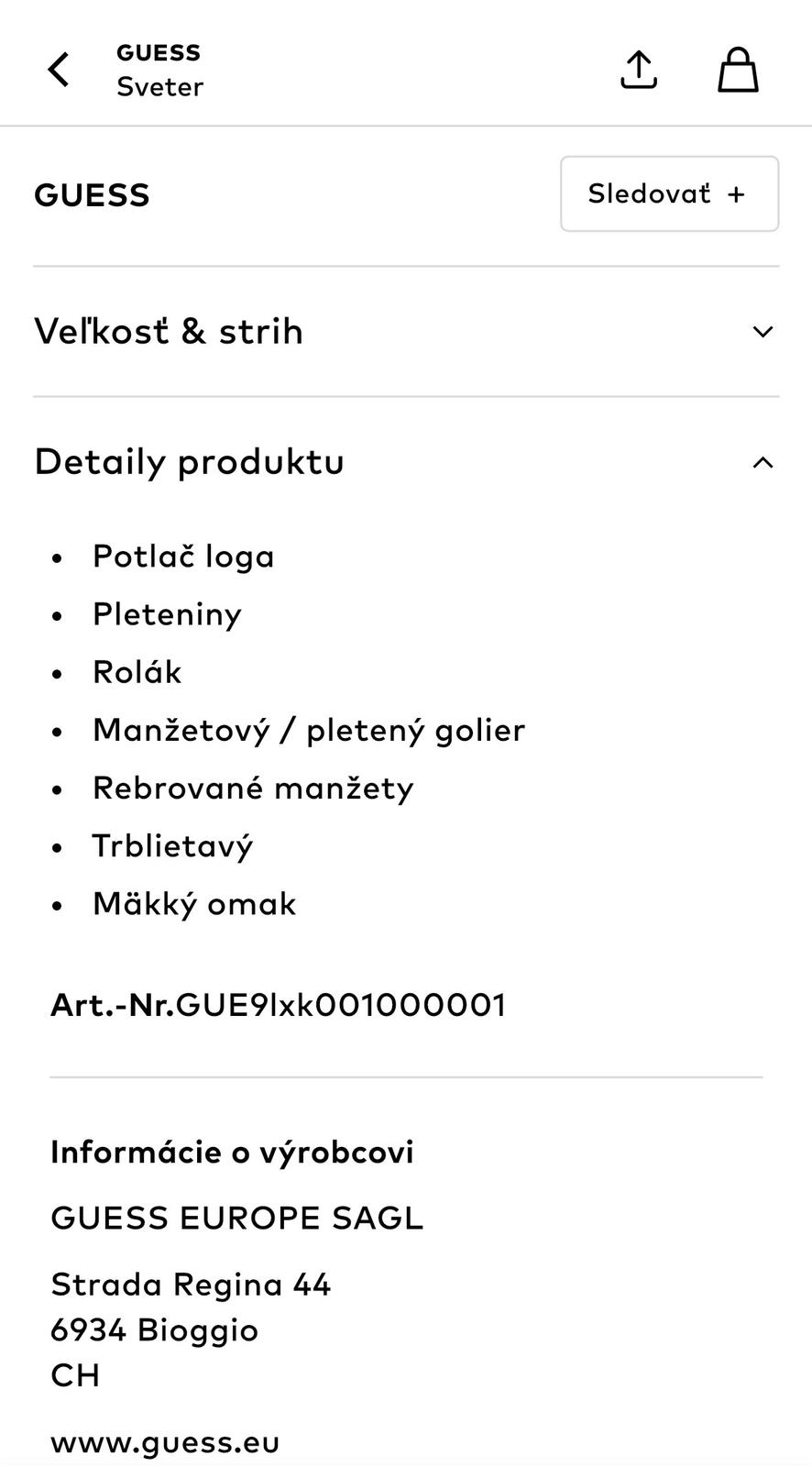Tap the Strada Regina 44 address line
Image resolution: width=812 pixels, height=1467 pixels.
(191, 1285)
